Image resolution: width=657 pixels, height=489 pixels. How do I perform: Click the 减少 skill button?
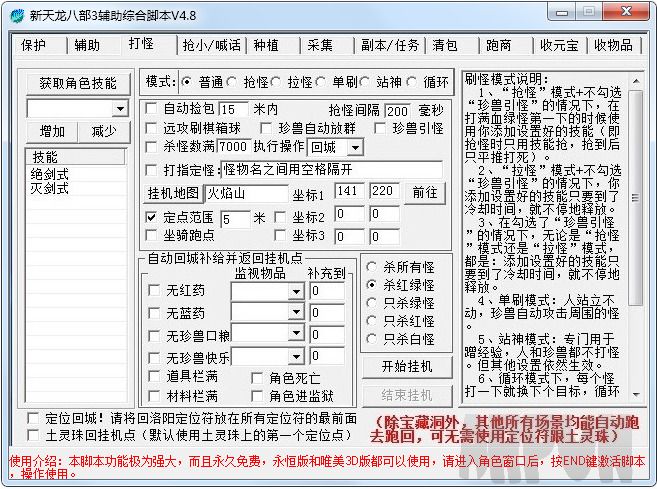coord(104,132)
